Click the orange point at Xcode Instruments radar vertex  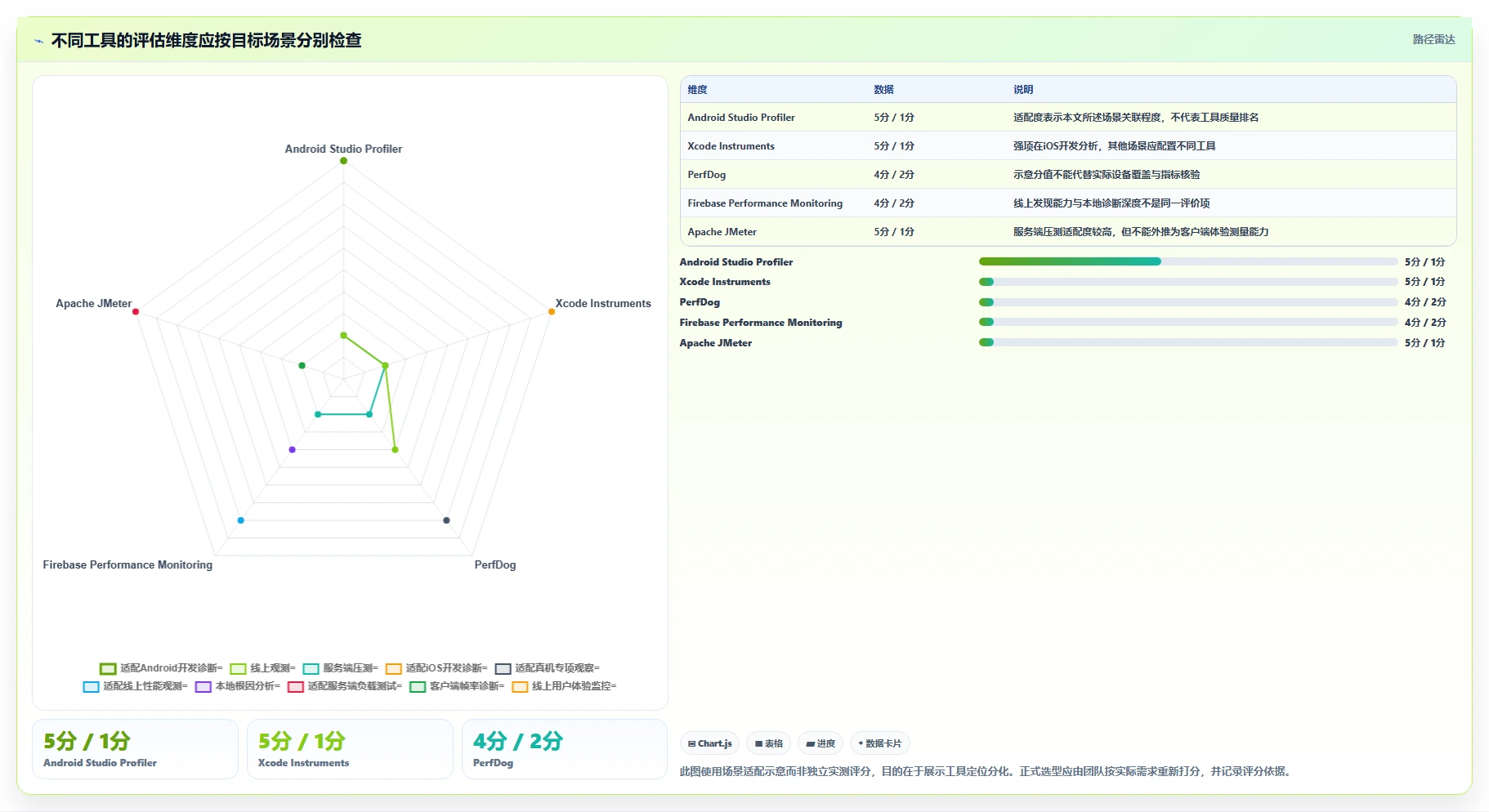pyautogui.click(x=552, y=311)
